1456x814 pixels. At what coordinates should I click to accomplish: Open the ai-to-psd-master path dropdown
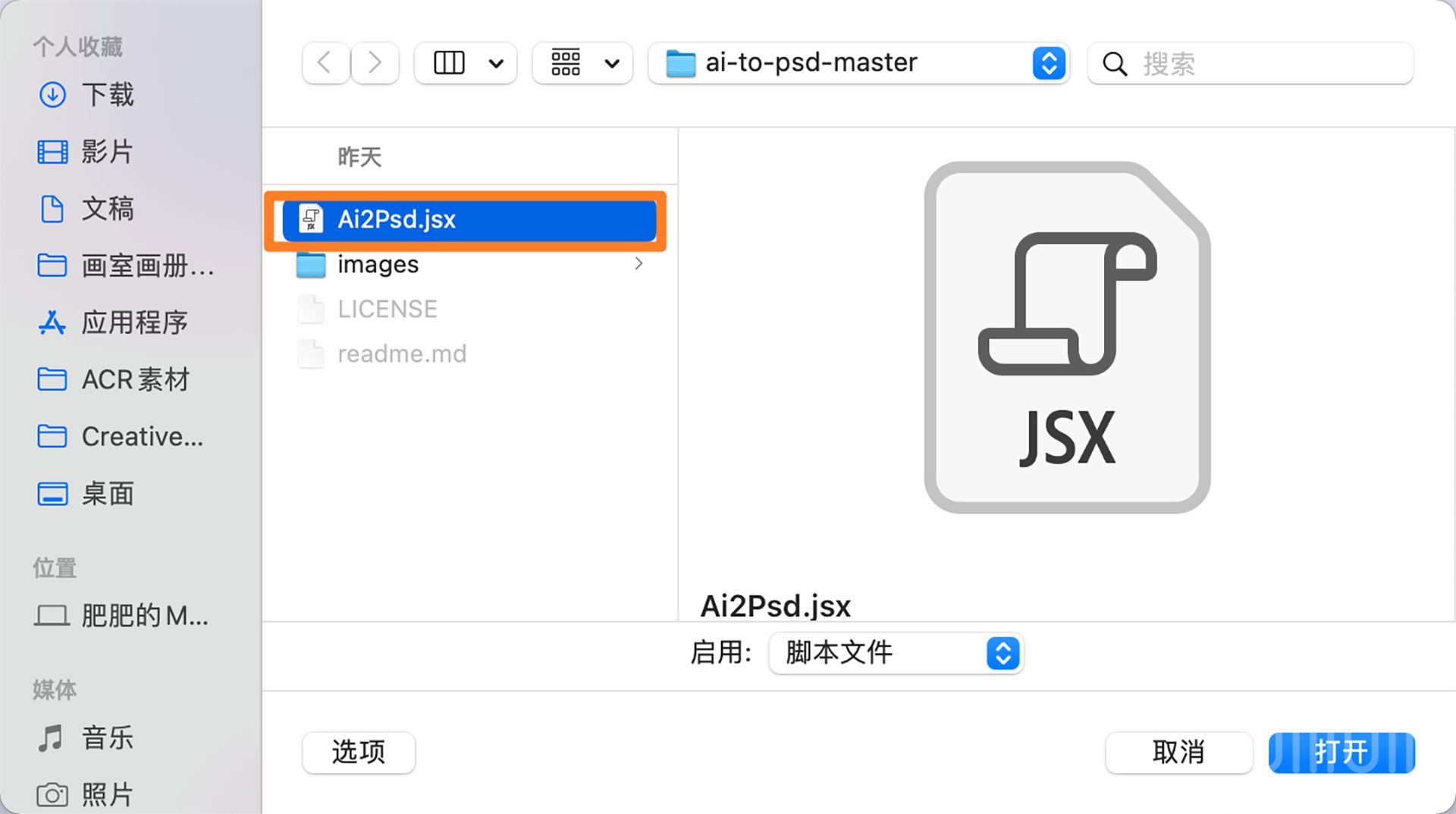(x=1049, y=63)
